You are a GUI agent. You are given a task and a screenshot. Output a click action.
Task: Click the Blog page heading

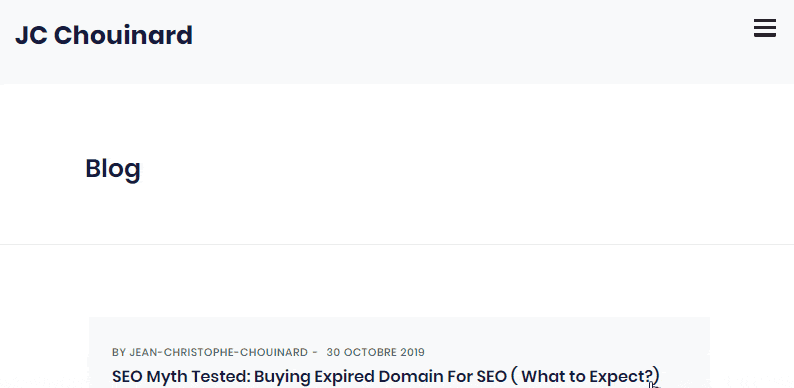113,169
